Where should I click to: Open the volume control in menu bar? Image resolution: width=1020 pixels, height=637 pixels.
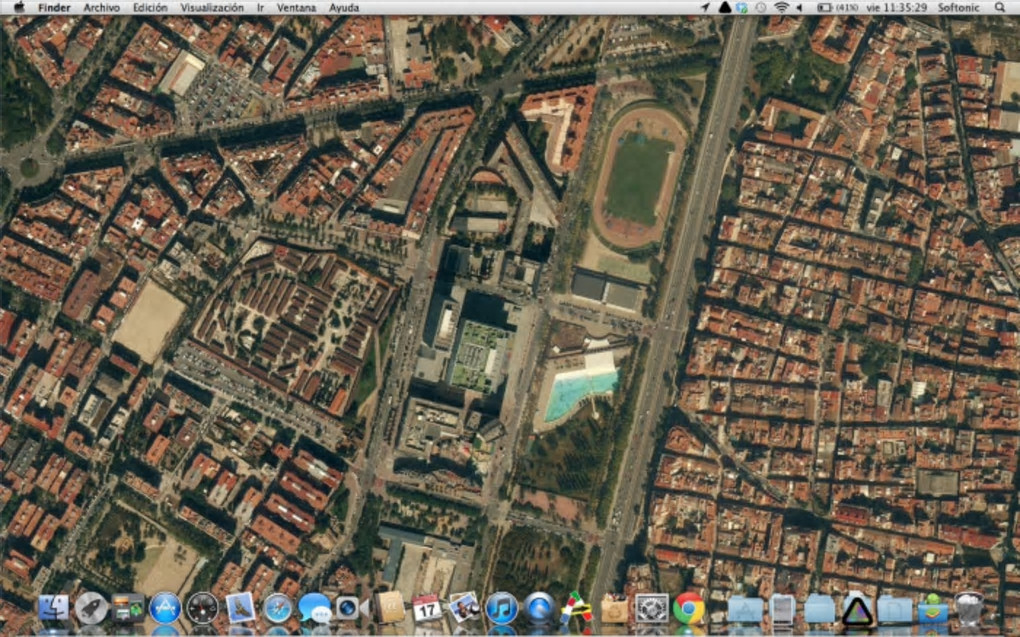799,7
